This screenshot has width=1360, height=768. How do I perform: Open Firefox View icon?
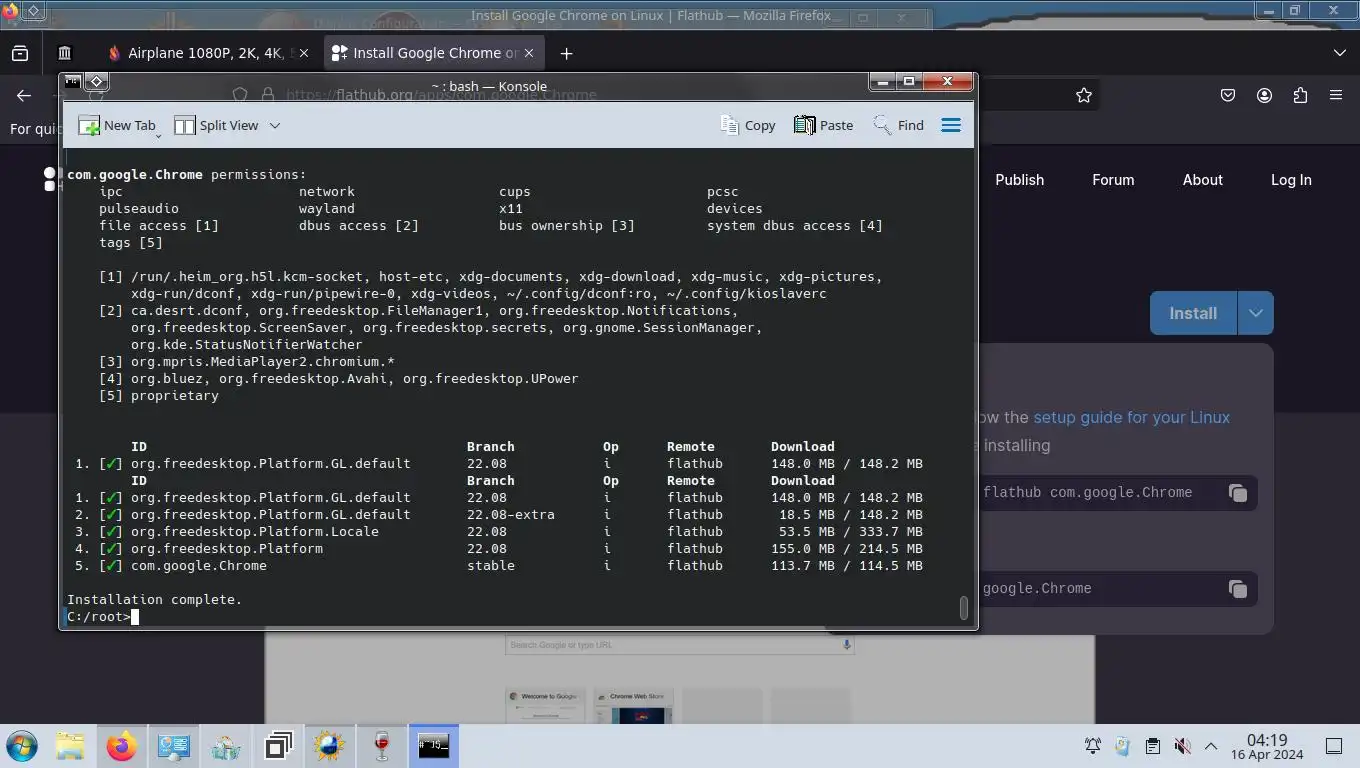point(20,53)
